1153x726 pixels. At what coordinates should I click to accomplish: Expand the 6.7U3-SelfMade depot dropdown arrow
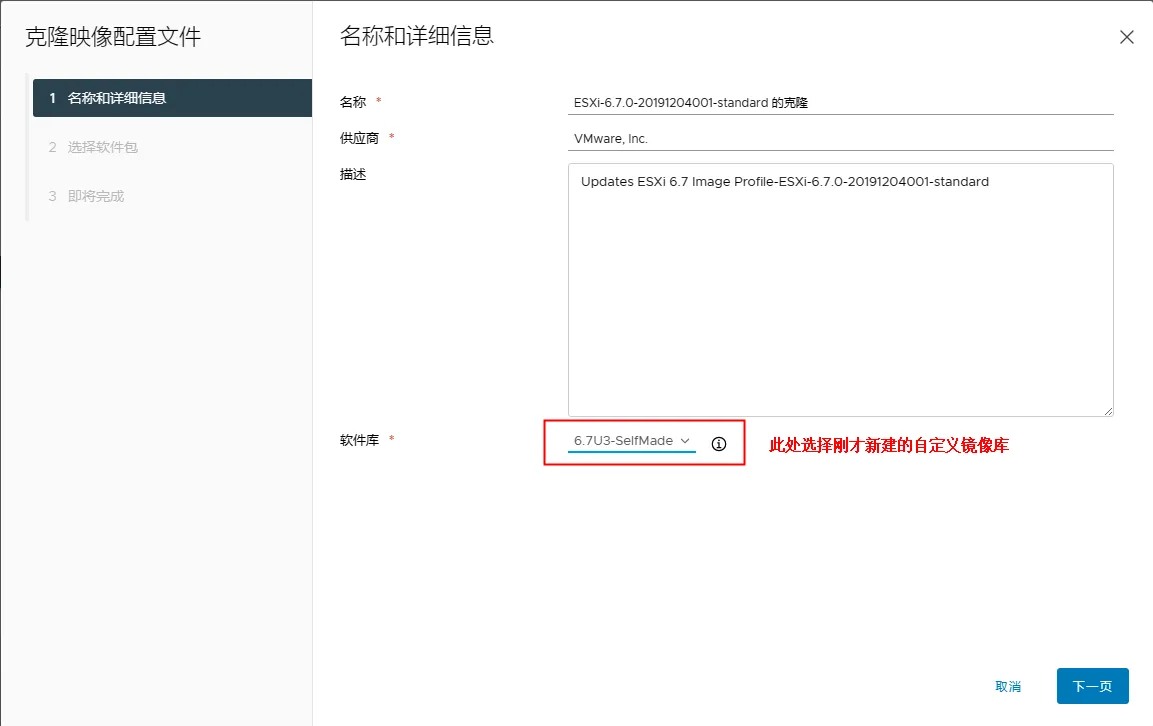[x=685, y=441]
